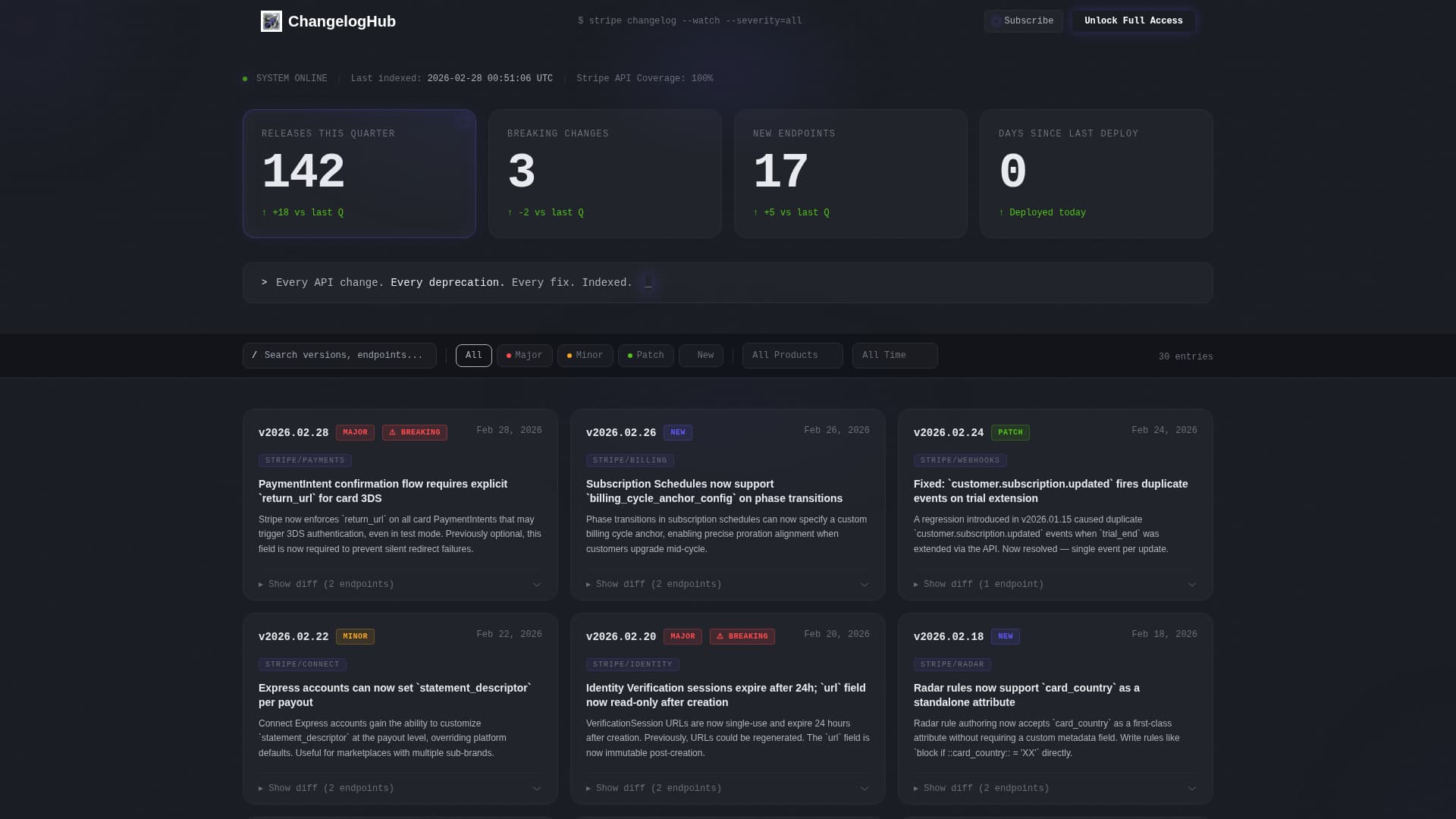Click the Days Since Last Deploy card

pos(1097,174)
